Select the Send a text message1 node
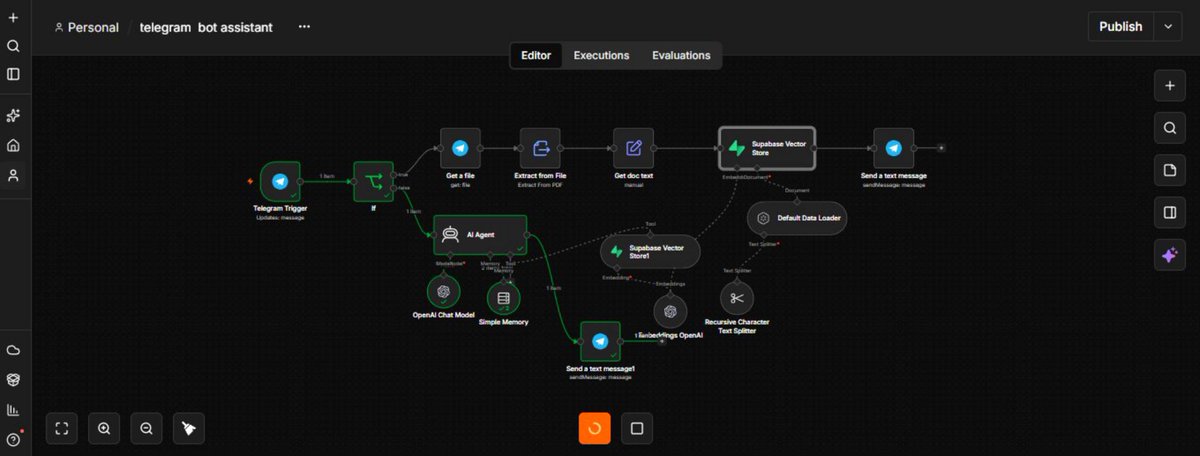This screenshot has height=456, width=1200. point(600,341)
